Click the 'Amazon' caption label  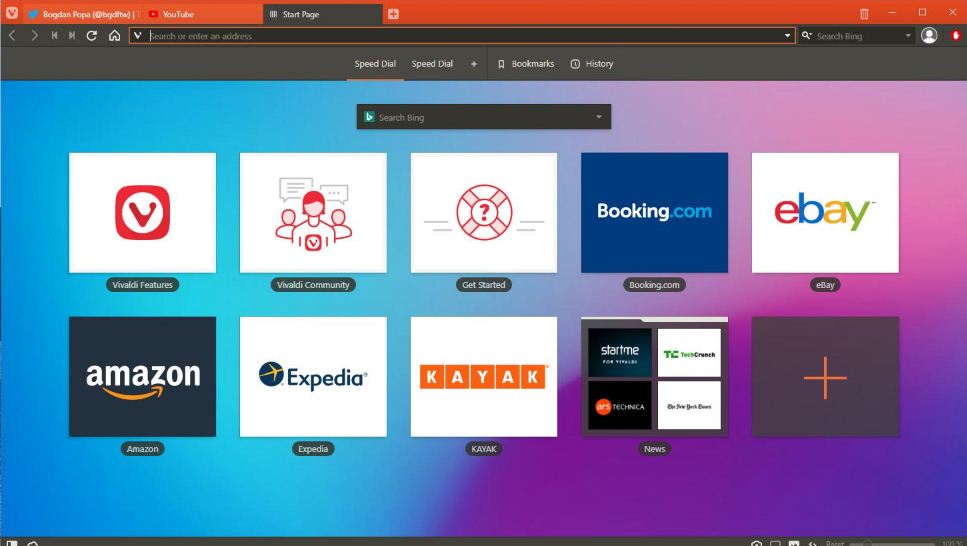(142, 449)
